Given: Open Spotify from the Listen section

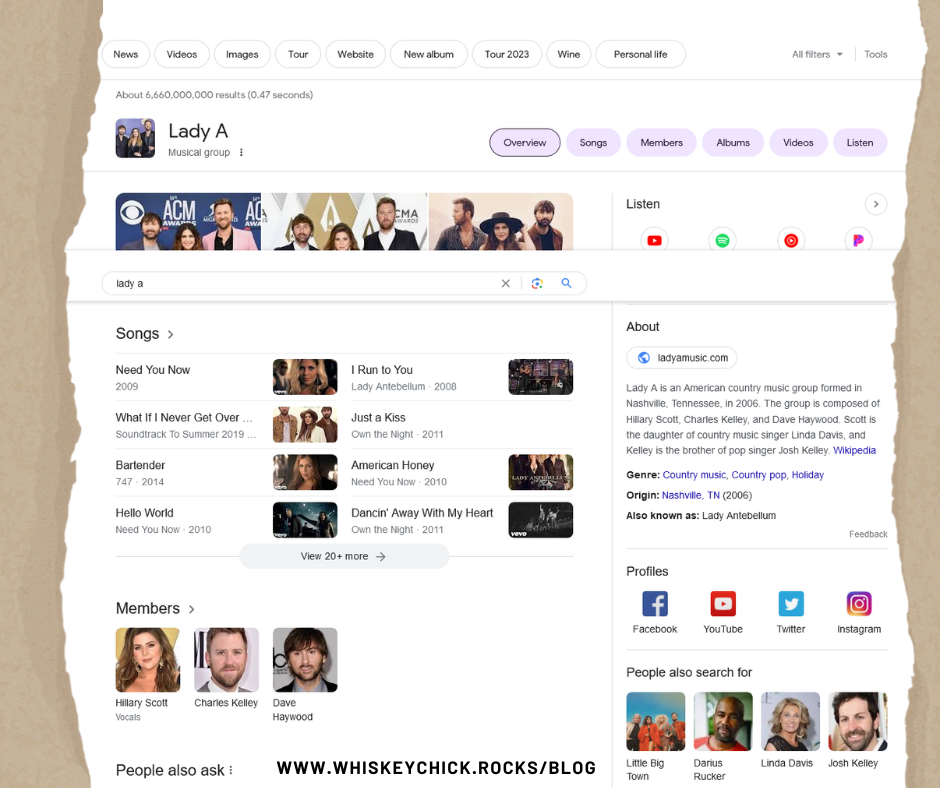Looking at the screenshot, I should 722,240.
